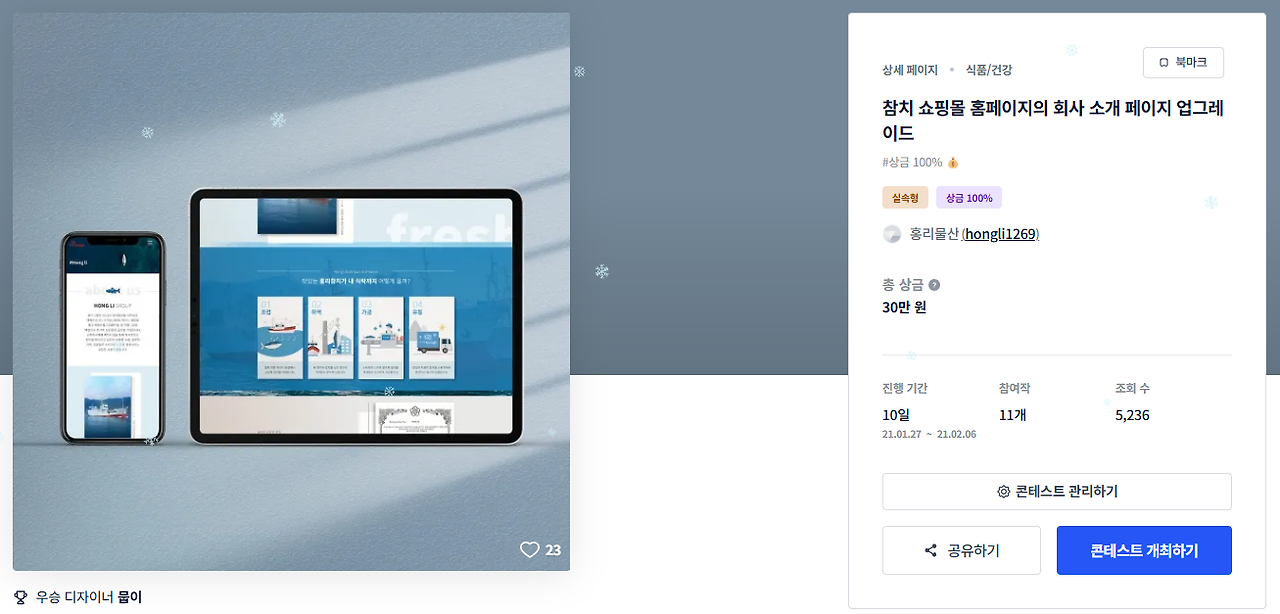The height and width of the screenshot is (614, 1280).
Task: Click the 홍리물산 profile avatar
Action: [892, 234]
